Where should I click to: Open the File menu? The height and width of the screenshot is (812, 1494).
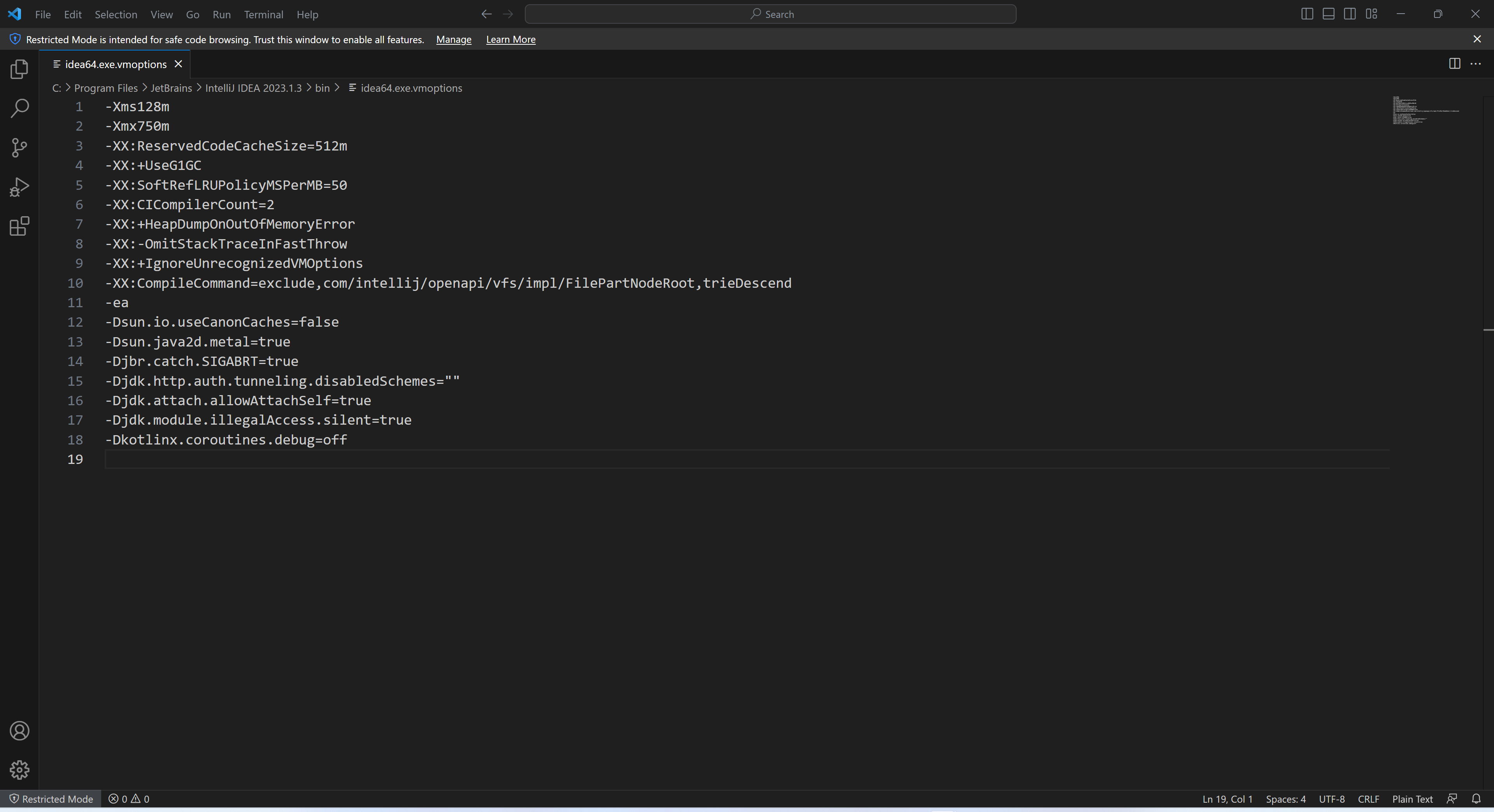tap(43, 14)
